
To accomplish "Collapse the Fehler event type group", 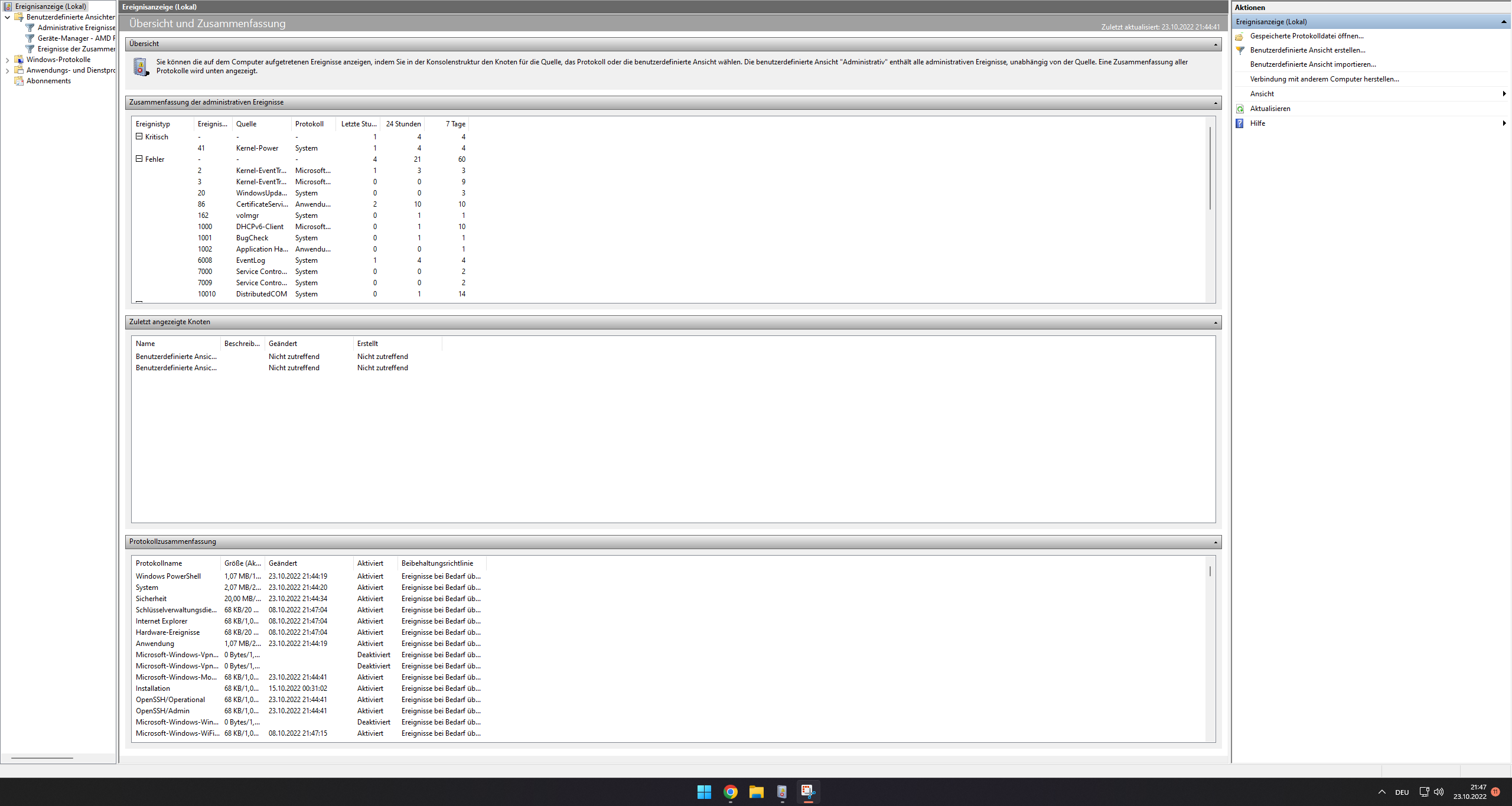I will tap(139, 159).
